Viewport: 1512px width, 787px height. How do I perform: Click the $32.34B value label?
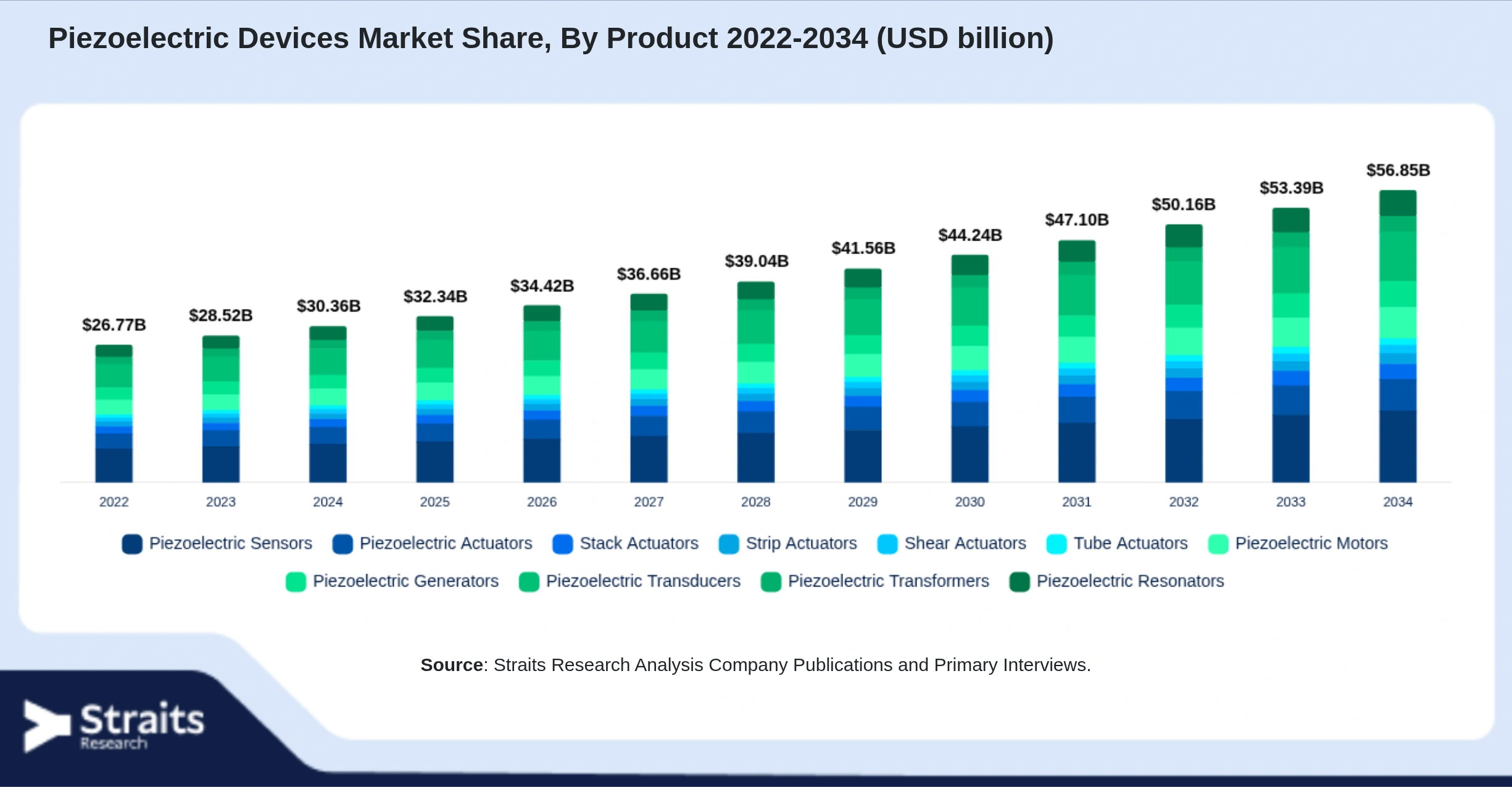(x=435, y=297)
